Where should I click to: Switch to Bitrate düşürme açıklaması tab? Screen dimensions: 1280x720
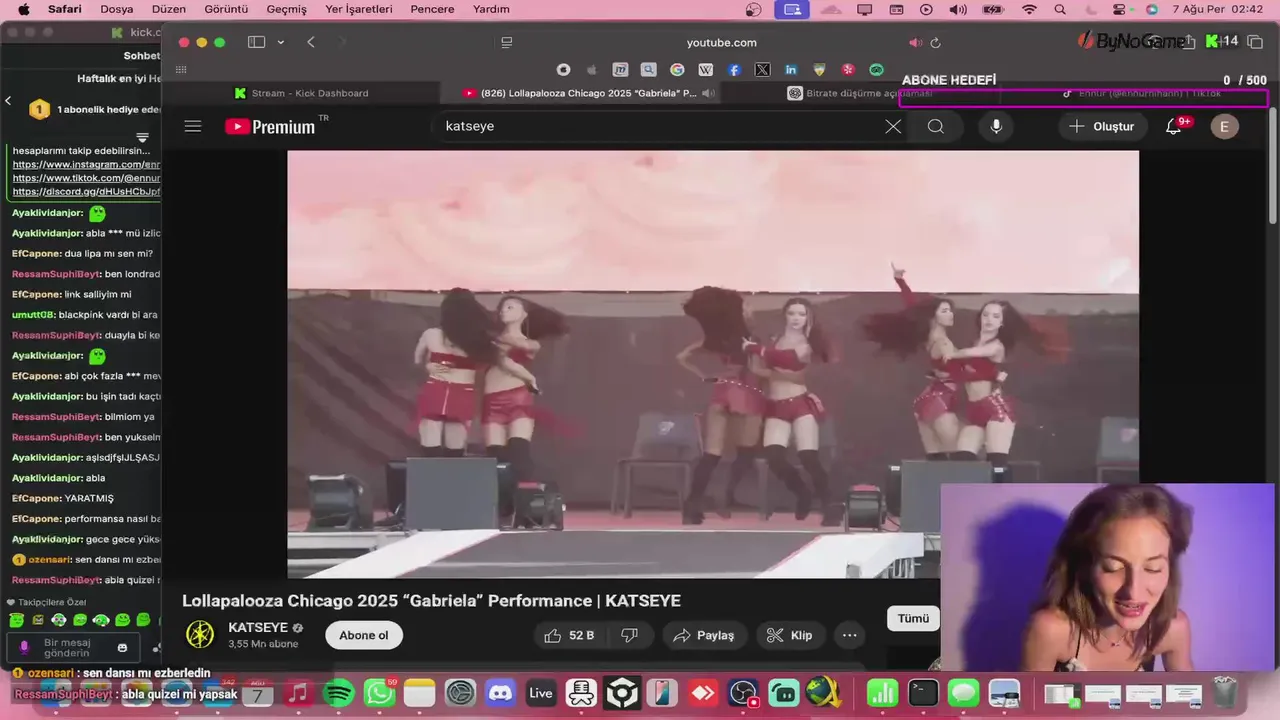860,93
